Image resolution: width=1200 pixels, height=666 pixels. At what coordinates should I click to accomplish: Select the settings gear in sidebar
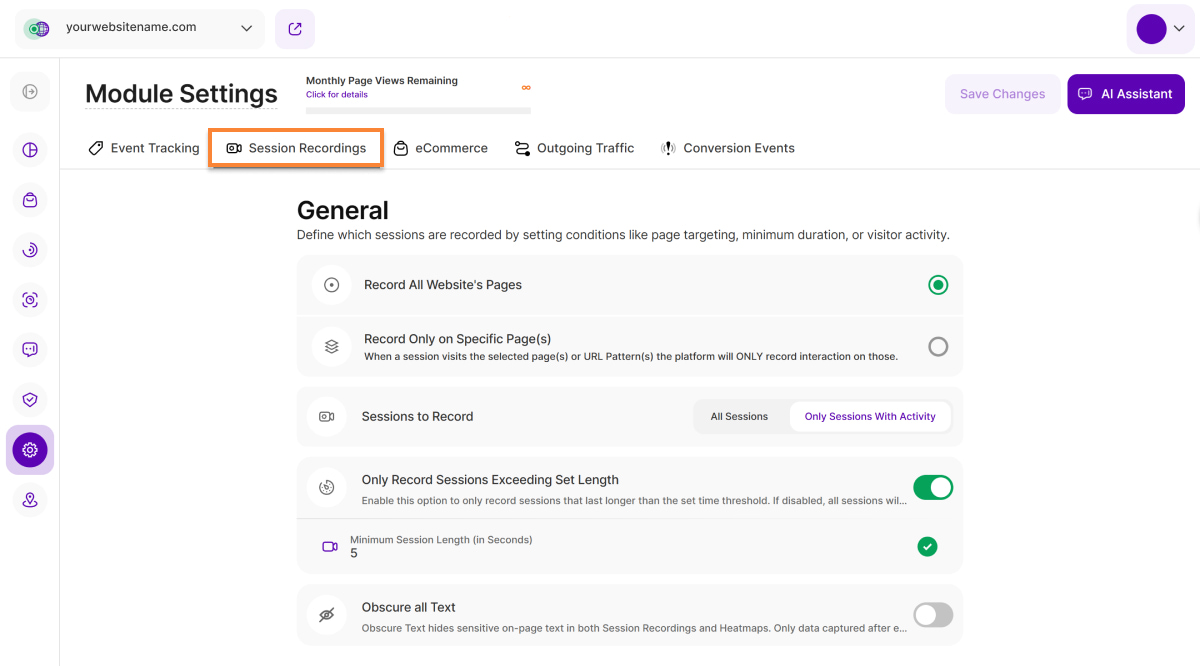tap(30, 450)
